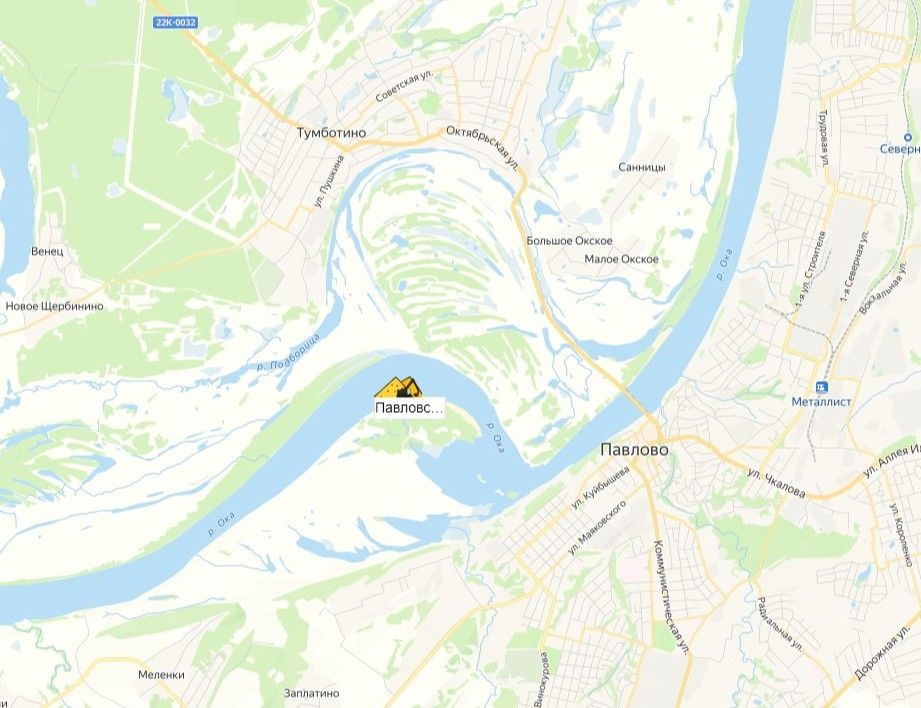The width and height of the screenshot is (921, 708).
Task: Click the р. Подборица river label
Action: 289,352
